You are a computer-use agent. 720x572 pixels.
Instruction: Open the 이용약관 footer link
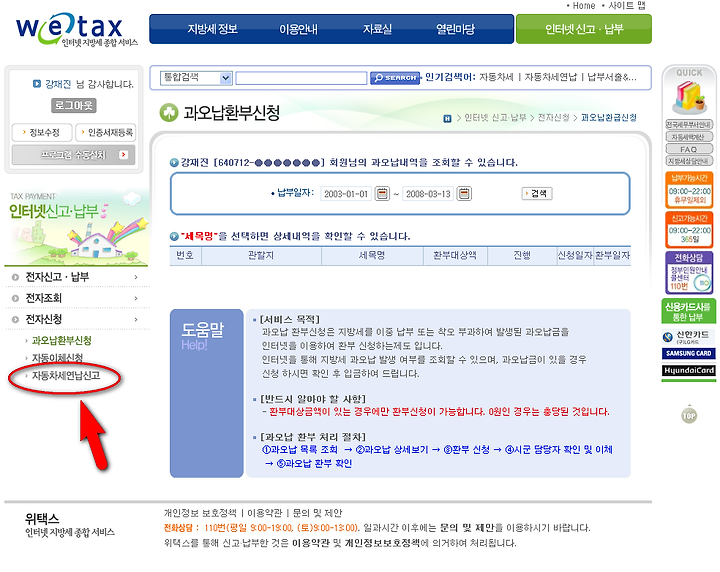(264, 513)
